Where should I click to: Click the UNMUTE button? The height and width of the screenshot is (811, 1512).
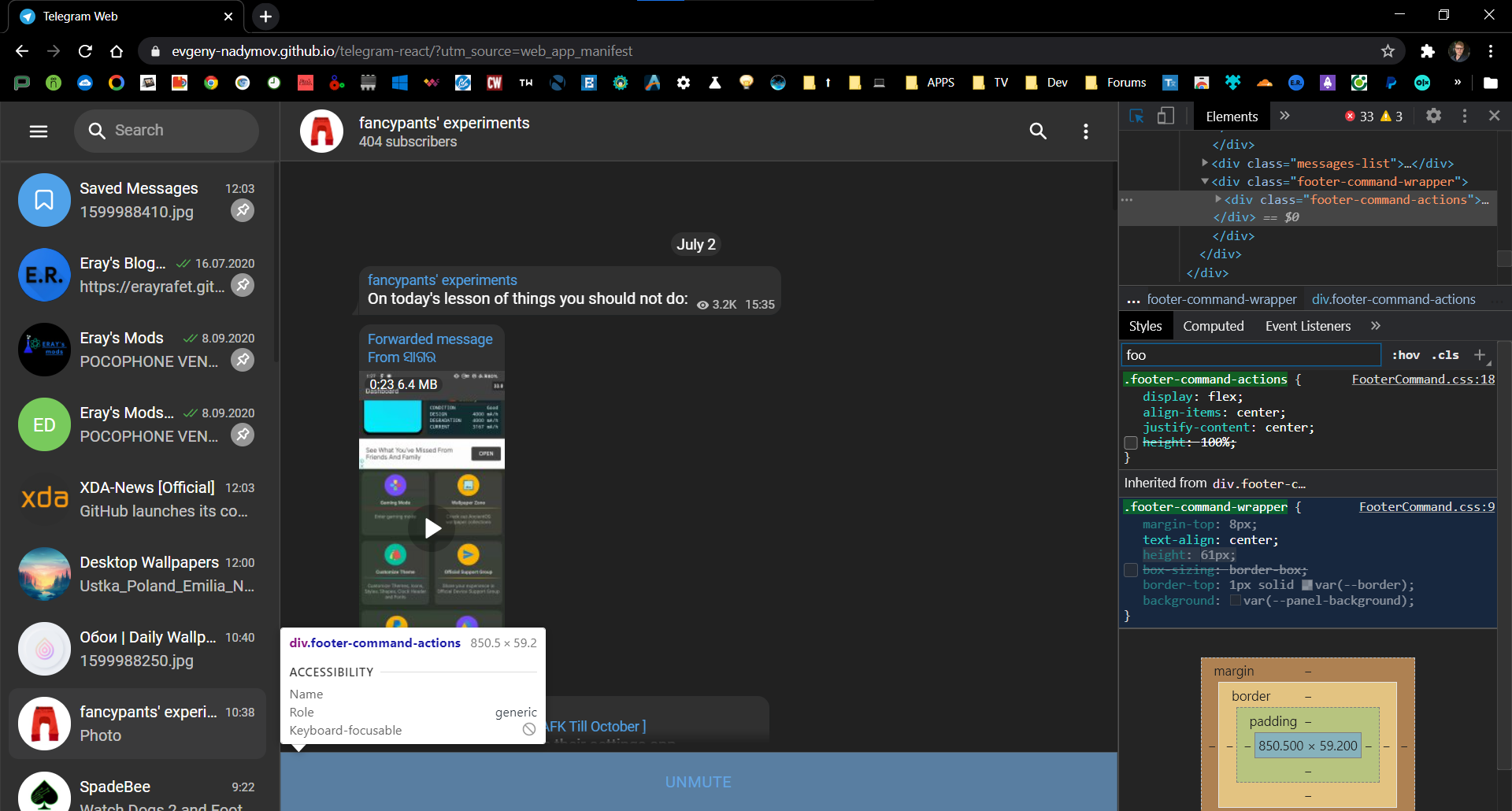(x=698, y=782)
